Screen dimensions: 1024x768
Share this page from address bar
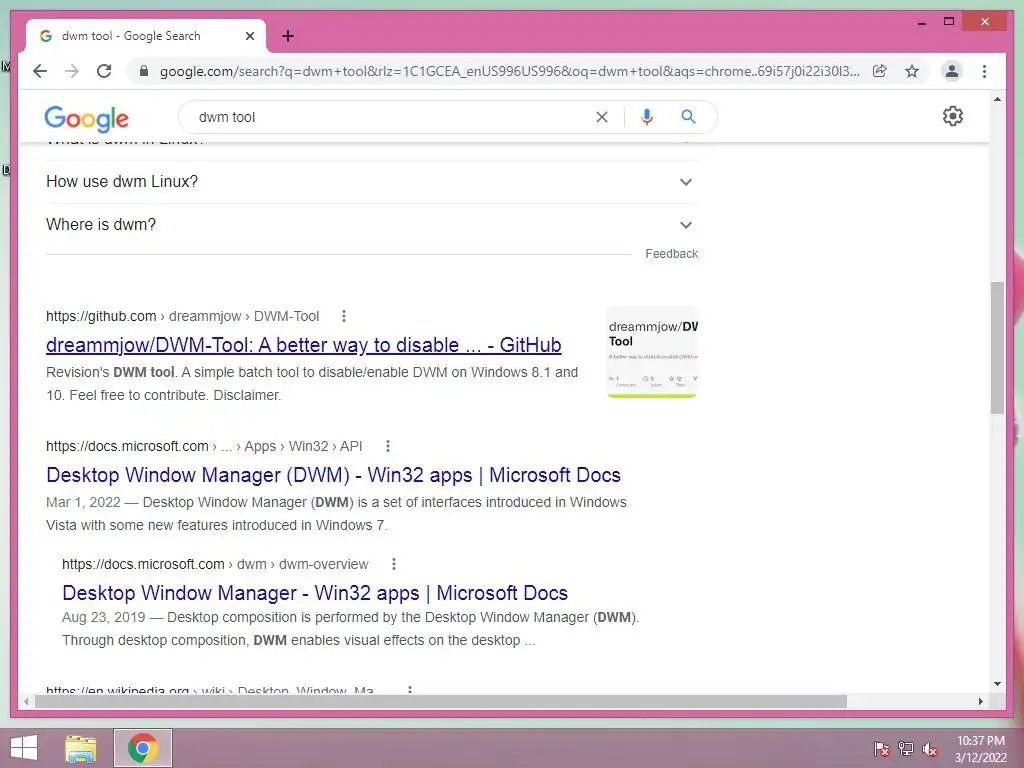click(x=880, y=71)
